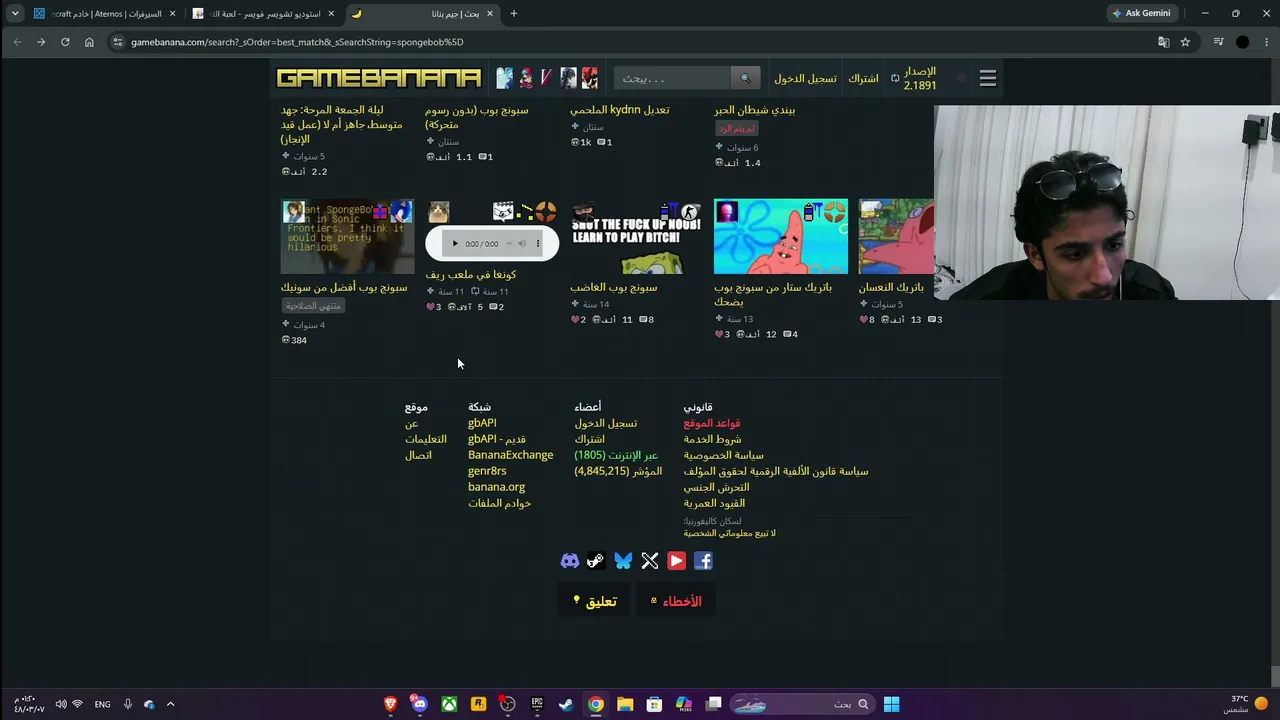Viewport: 1280px width, 720px height.
Task: Mute the audio player volume icon
Action: click(x=521, y=244)
